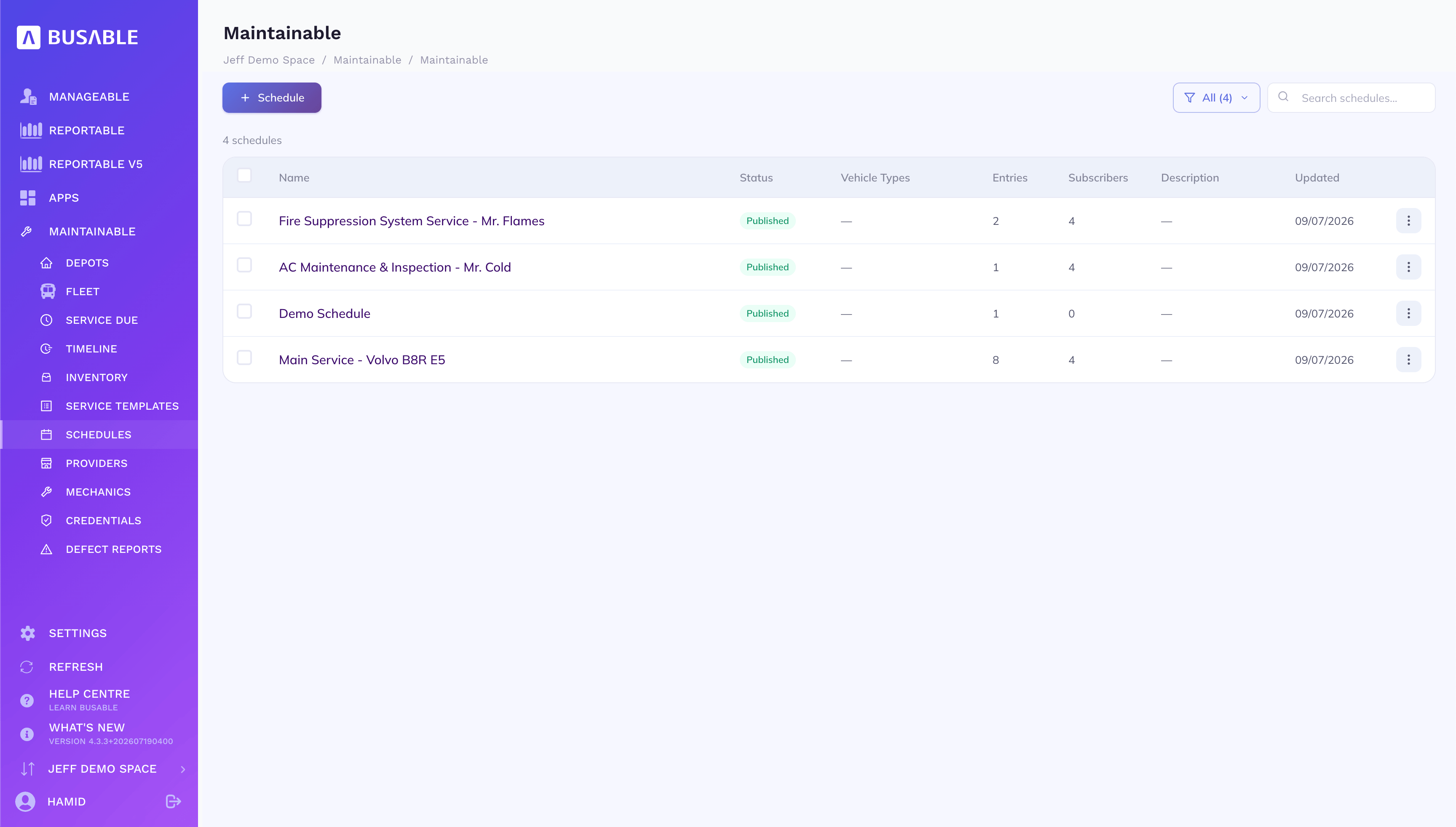
Task: Click the Defect Reports warning icon
Action: [47, 549]
